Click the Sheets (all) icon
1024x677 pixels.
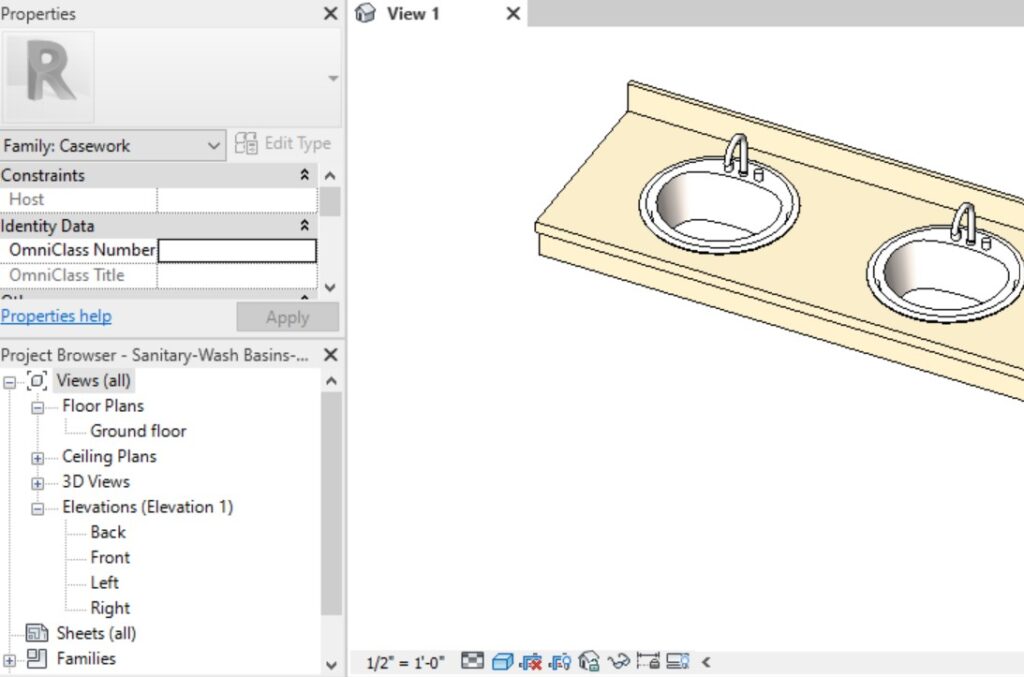click(x=37, y=633)
